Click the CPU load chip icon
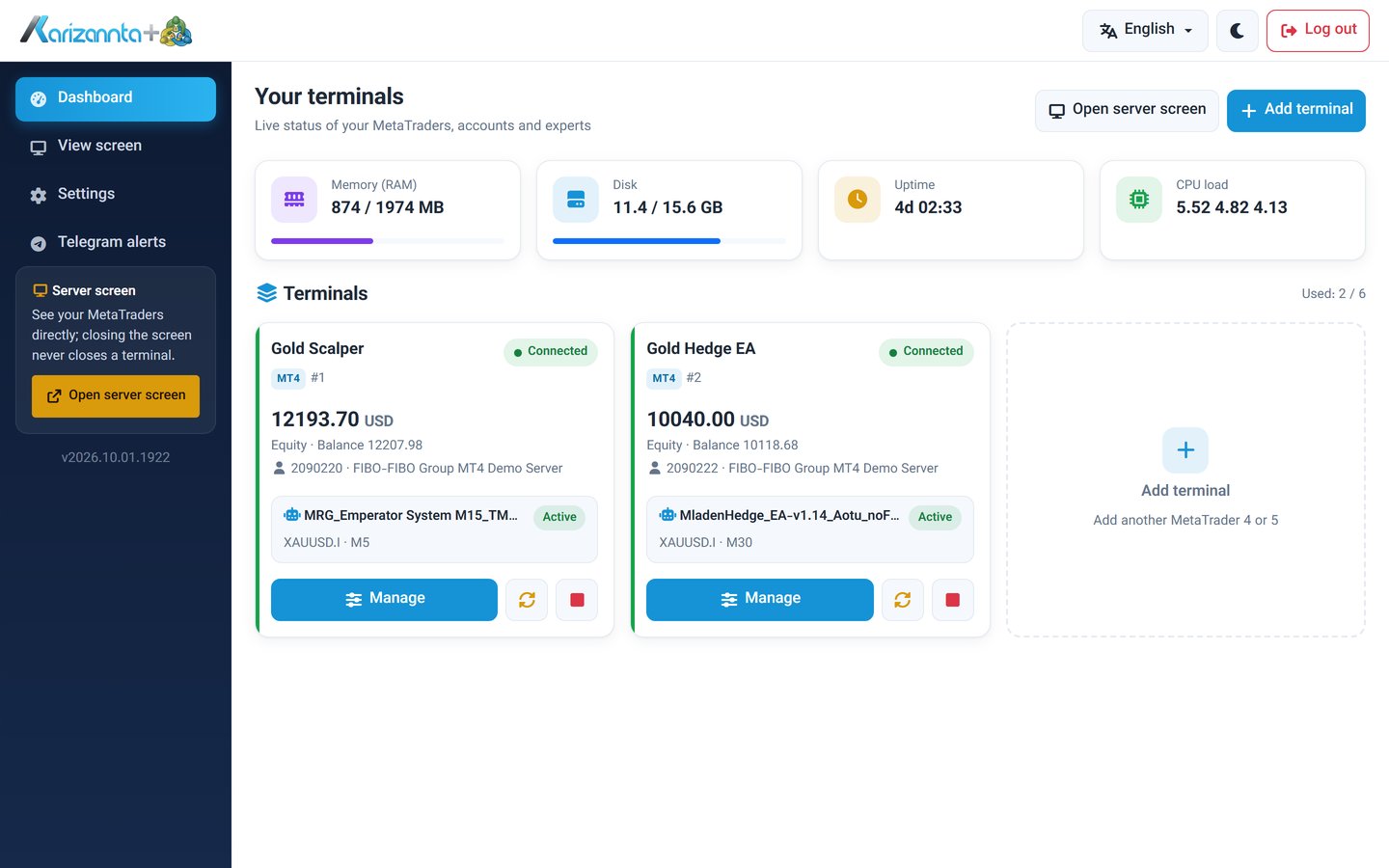Viewport: 1389px width, 868px height. click(1139, 200)
